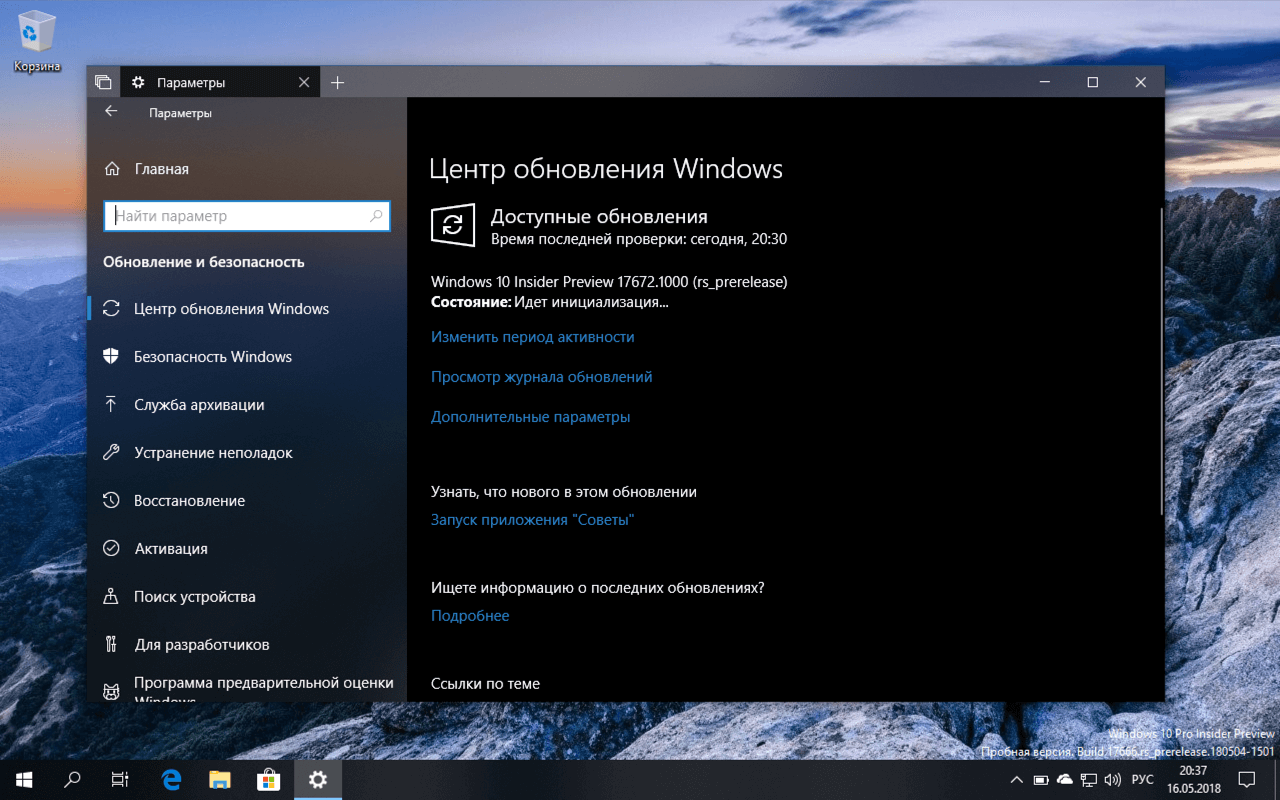Click the magnifier icon in the search box
The height and width of the screenshot is (800, 1280).
[x=377, y=216]
